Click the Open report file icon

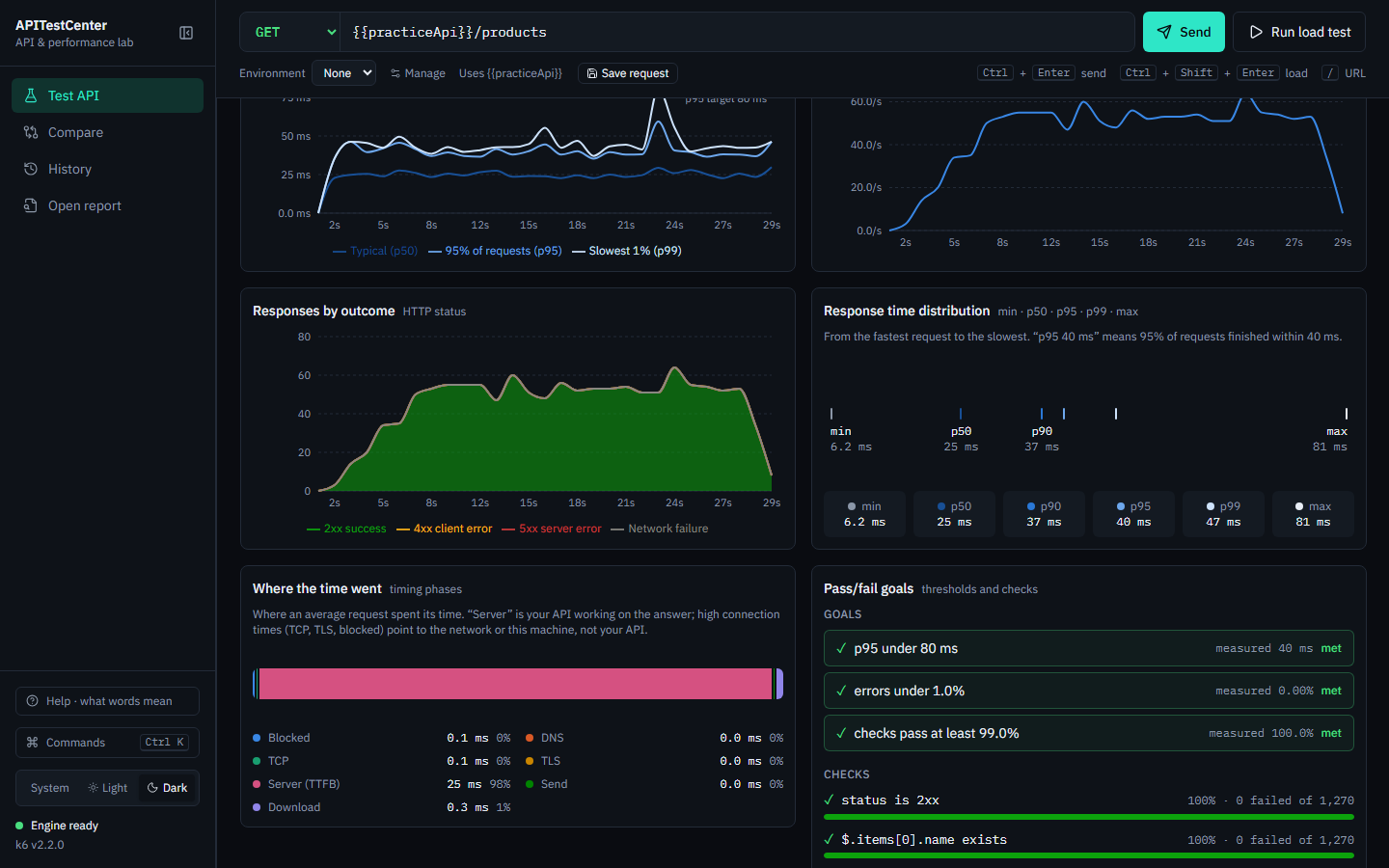point(31,205)
